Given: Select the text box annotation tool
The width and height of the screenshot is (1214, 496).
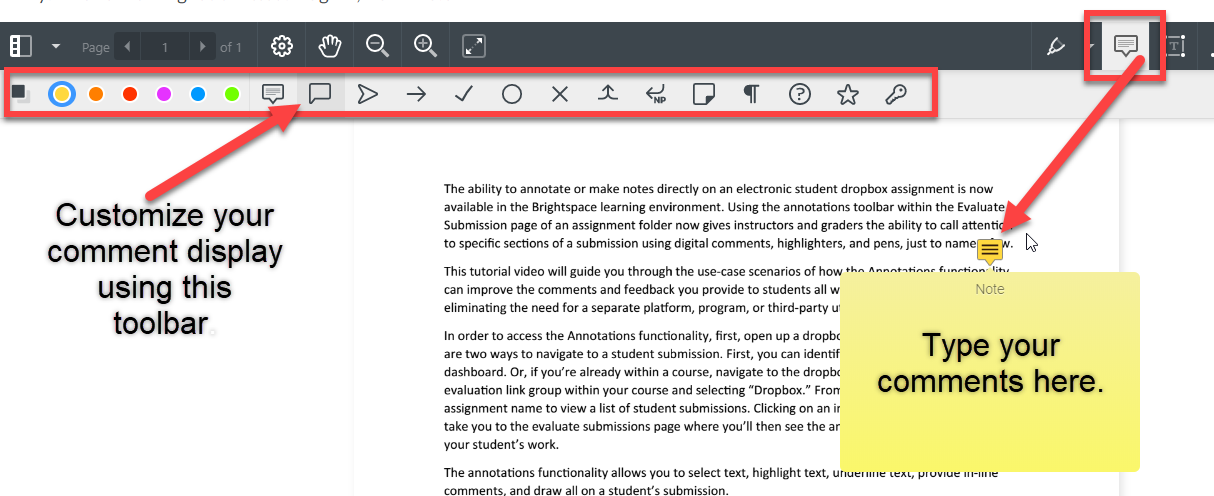Looking at the screenshot, I should point(1174,46).
